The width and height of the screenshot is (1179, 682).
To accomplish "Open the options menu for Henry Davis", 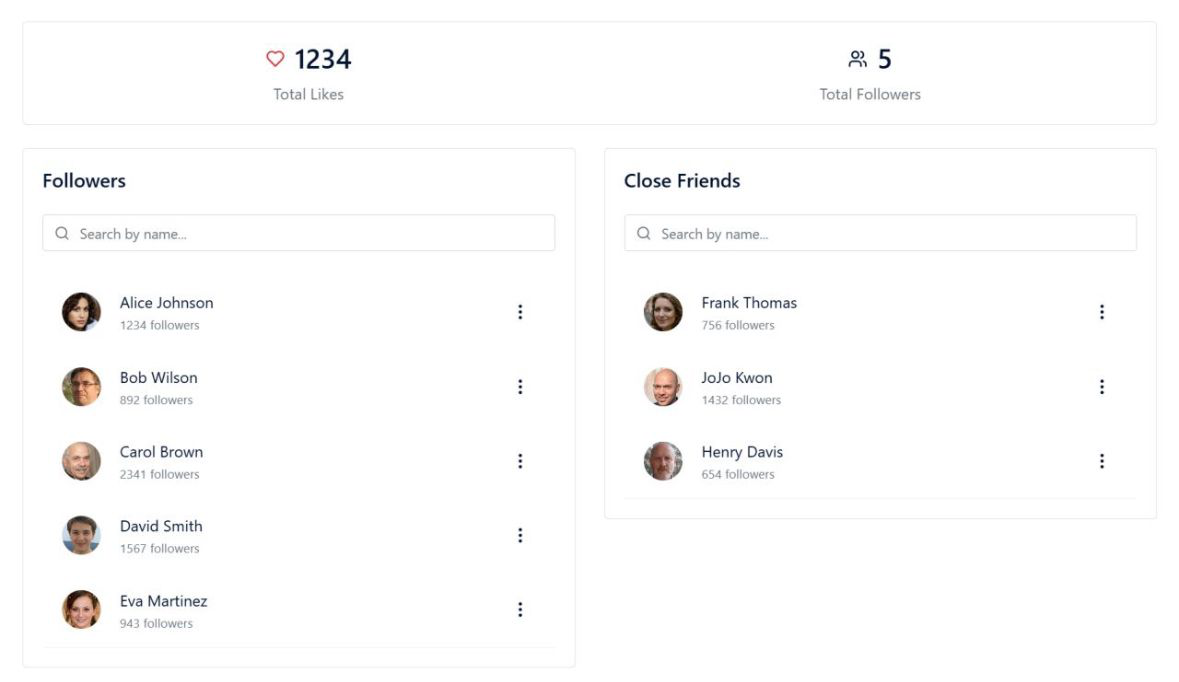I will 1102,461.
